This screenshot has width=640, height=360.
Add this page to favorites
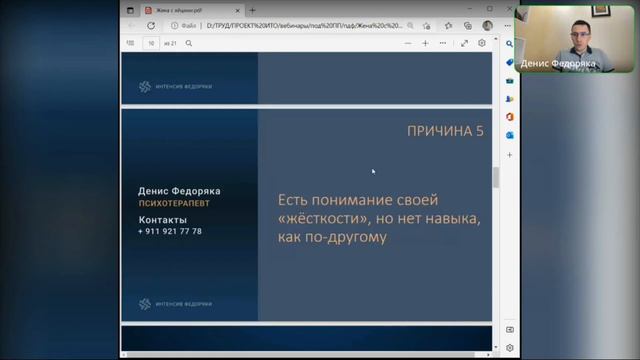pos(427,26)
